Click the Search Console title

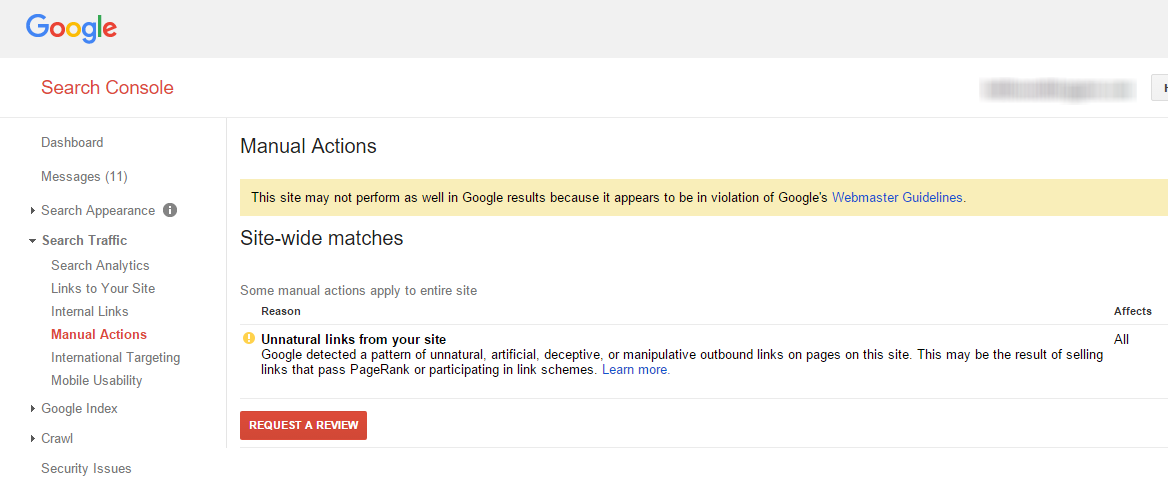[107, 88]
